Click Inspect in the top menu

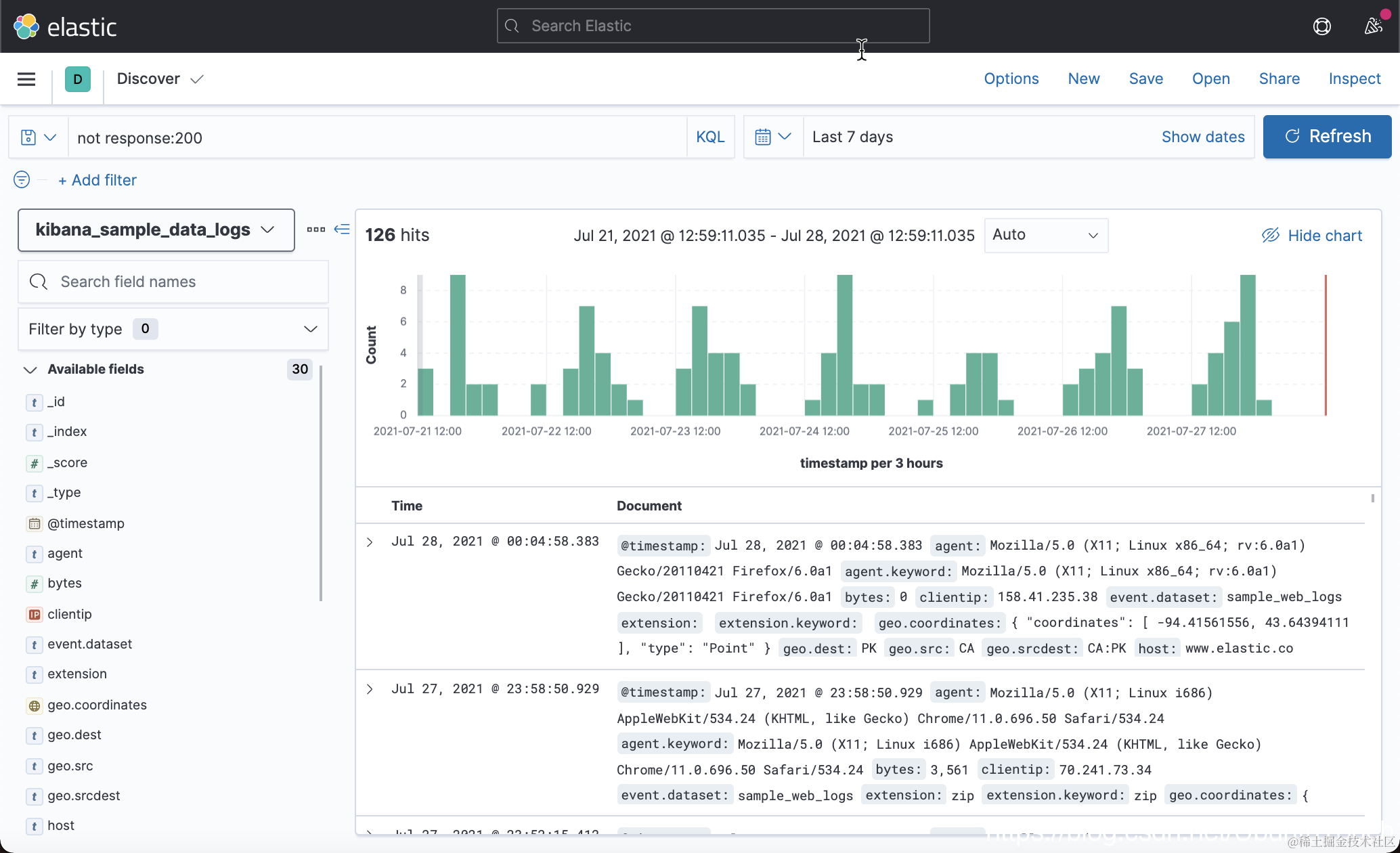coord(1355,79)
